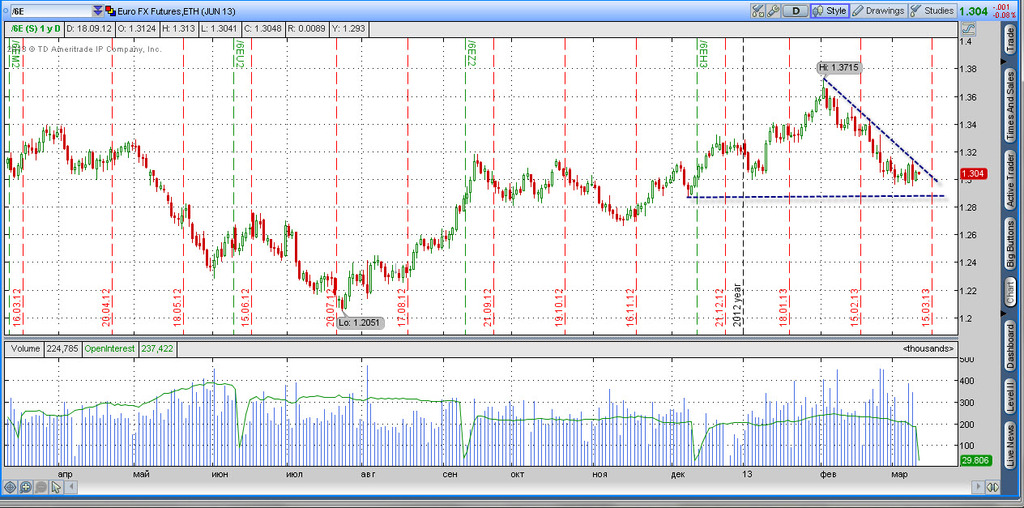Click the crosshair pan tool icon
Image resolution: width=1024 pixels, height=508 pixels.
point(10,487)
